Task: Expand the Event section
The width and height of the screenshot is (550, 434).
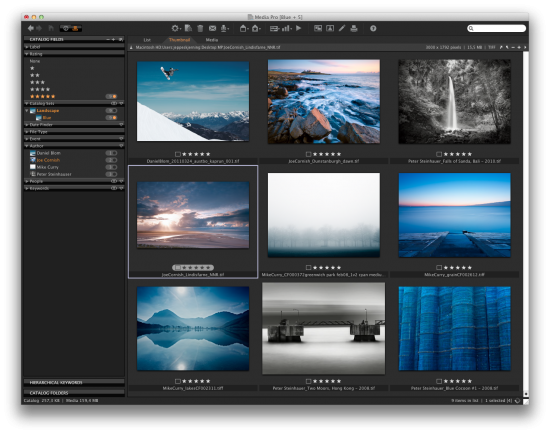Action: (27, 139)
